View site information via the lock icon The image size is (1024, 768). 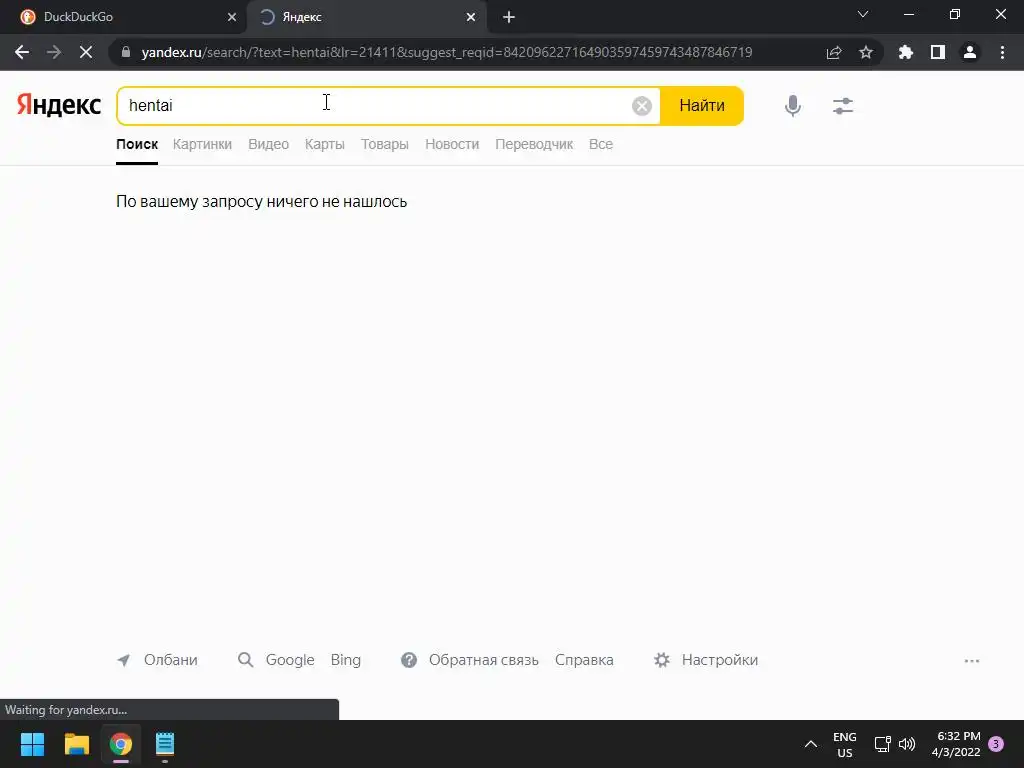click(x=126, y=52)
